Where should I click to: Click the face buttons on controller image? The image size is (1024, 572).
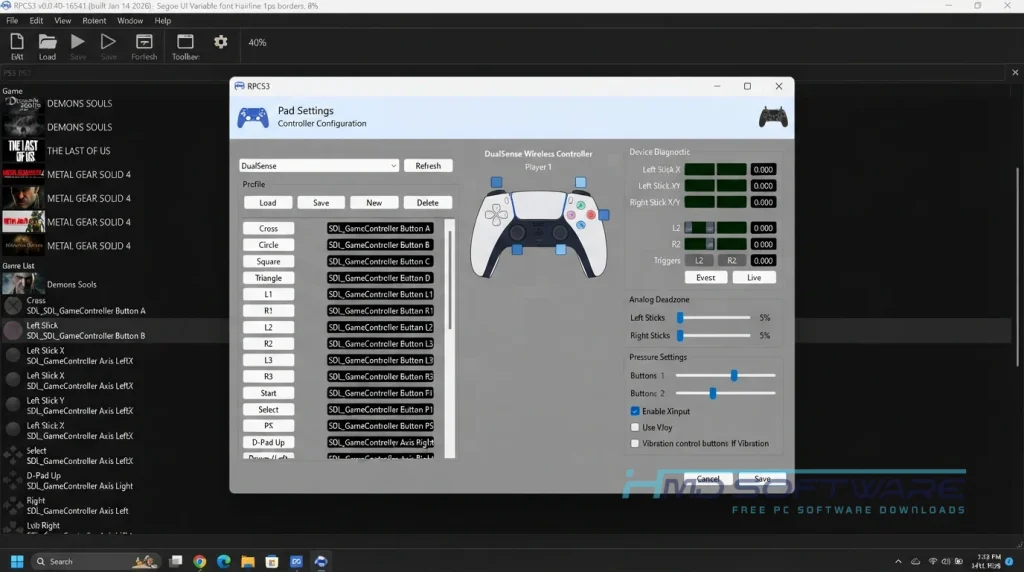[581, 215]
